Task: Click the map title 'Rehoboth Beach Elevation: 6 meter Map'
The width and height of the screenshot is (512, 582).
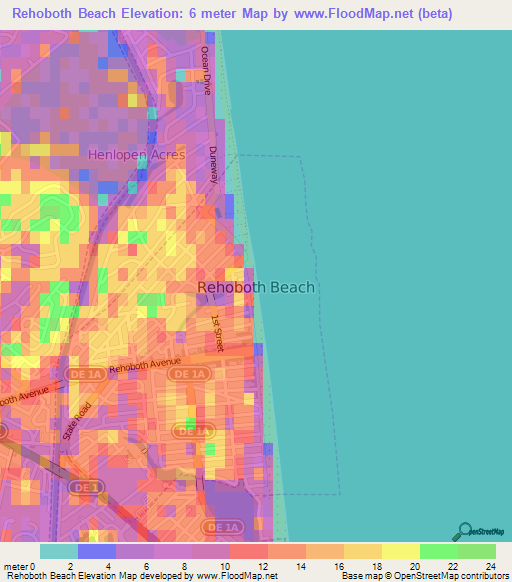Action: tap(140, 14)
